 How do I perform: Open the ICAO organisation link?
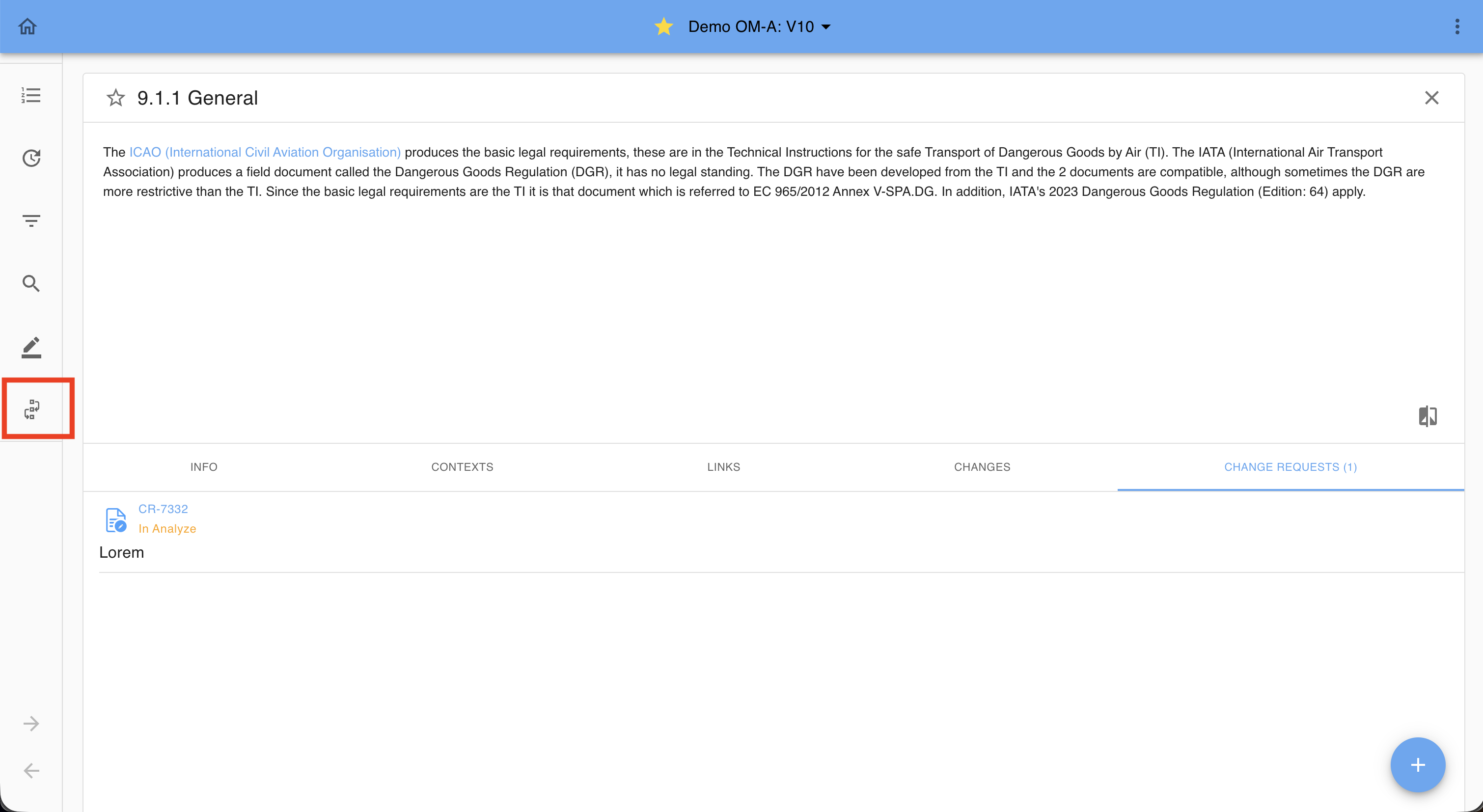[265, 152]
